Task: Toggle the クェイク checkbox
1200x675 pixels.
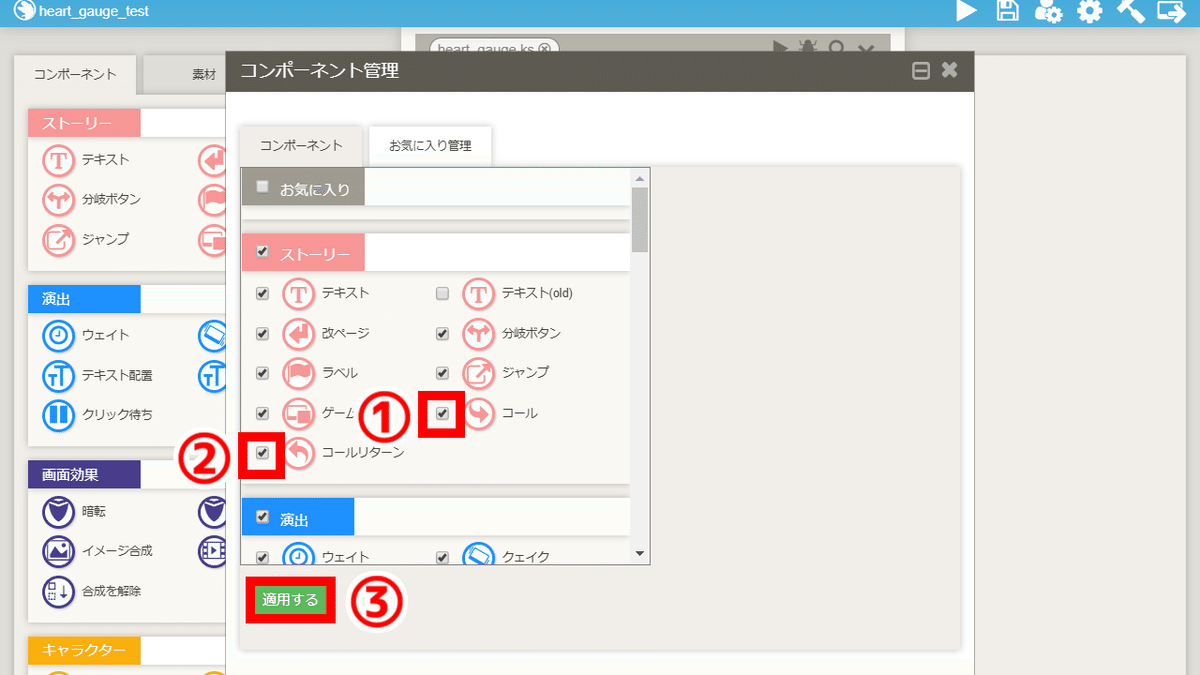Action: pyautogui.click(x=442, y=557)
